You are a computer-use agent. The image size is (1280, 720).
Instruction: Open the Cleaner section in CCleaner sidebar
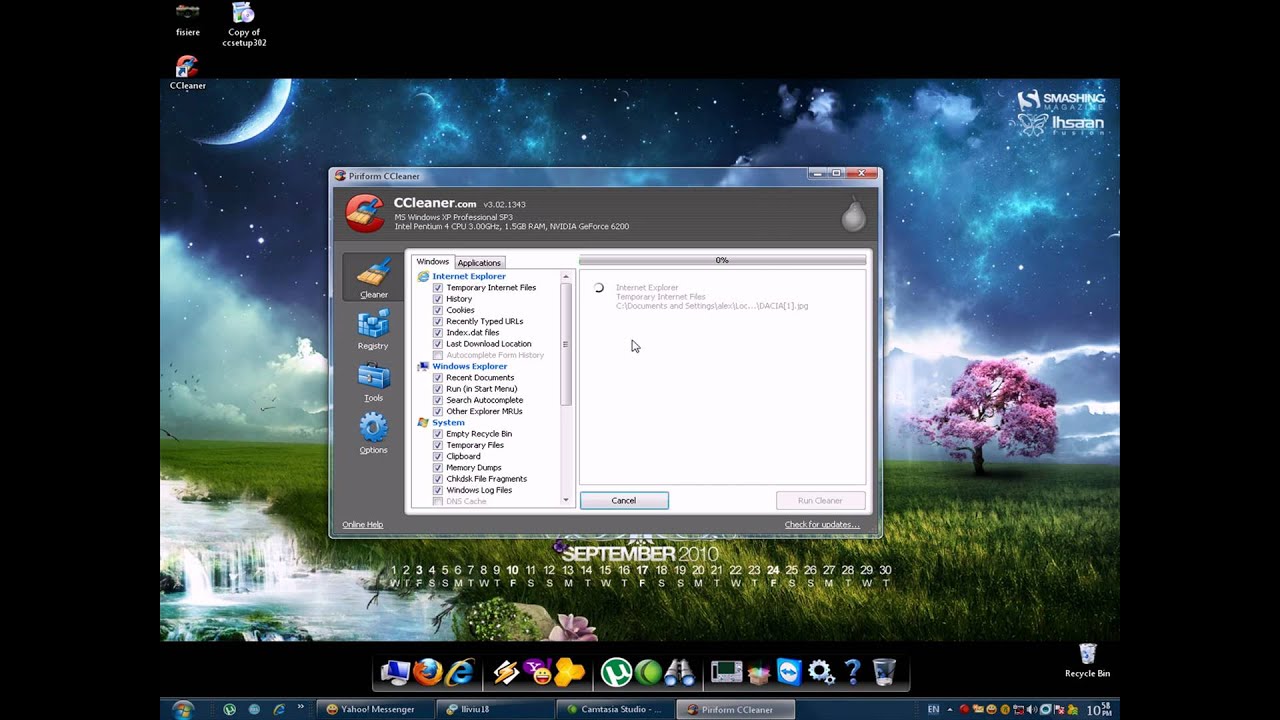(x=373, y=278)
